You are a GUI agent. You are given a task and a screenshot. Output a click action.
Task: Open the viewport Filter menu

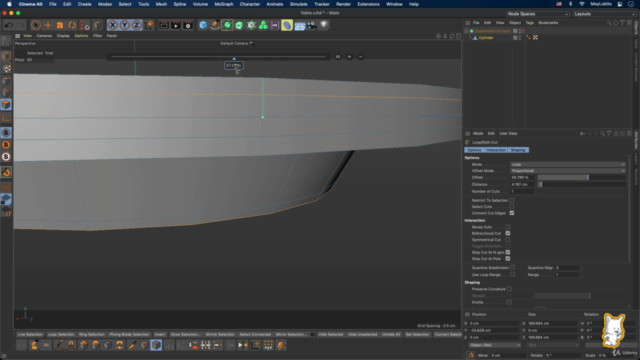(97, 36)
